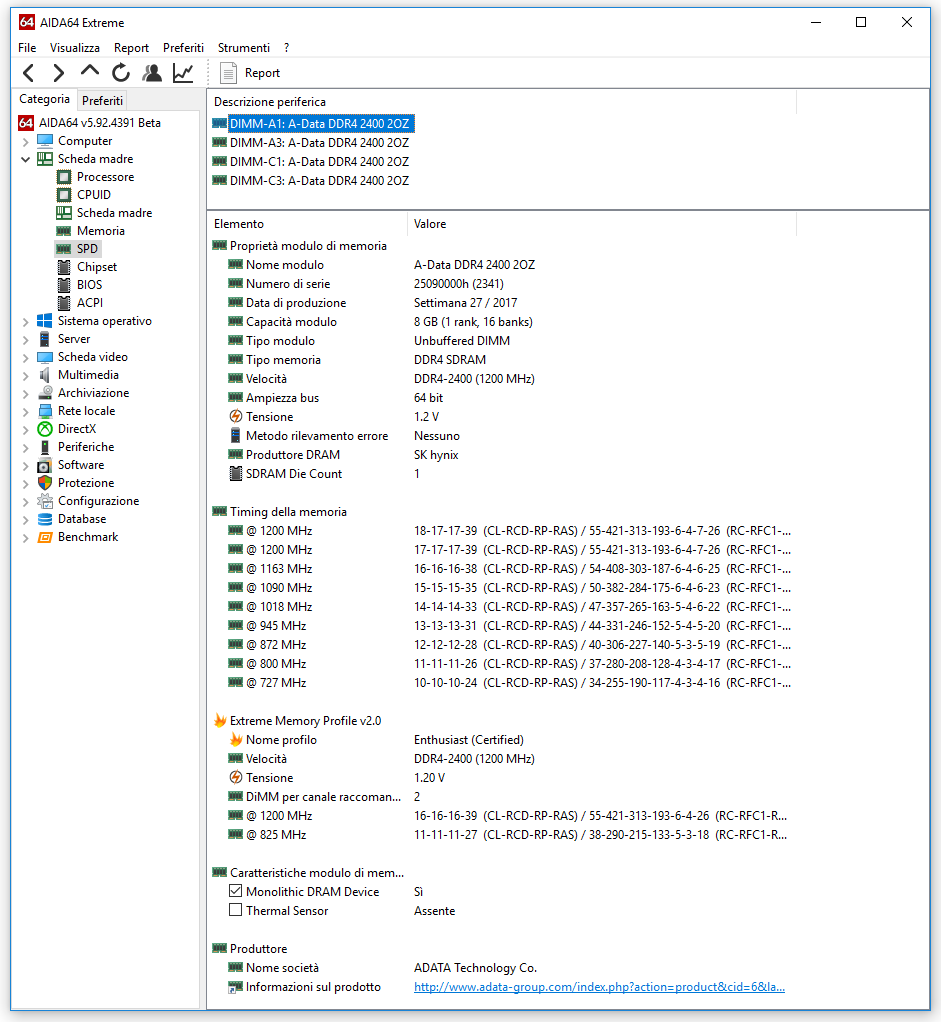Go forward with the right arrow toolbar icon
This screenshot has width=941, height=1022.
(59, 72)
